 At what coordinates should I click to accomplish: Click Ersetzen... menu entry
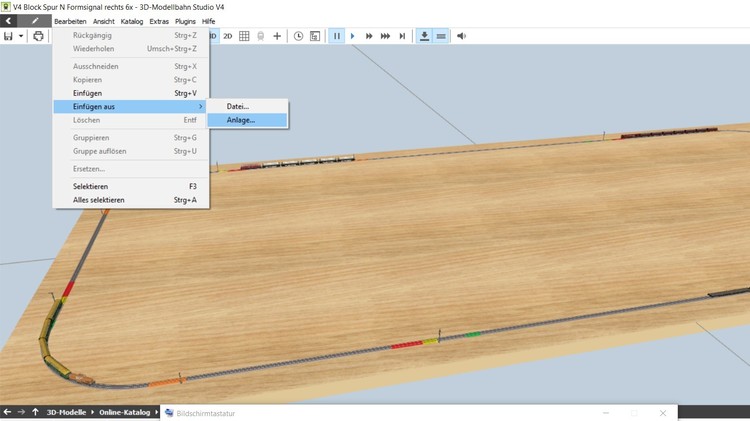[x=131, y=168]
